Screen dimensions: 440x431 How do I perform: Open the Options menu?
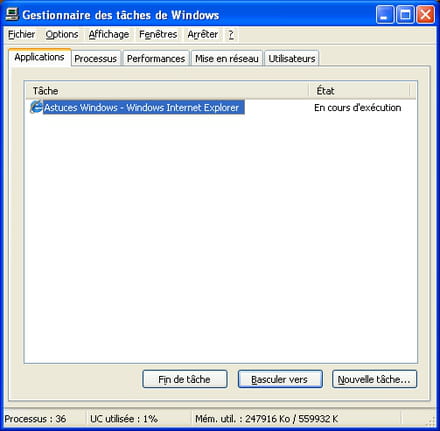tap(62, 34)
